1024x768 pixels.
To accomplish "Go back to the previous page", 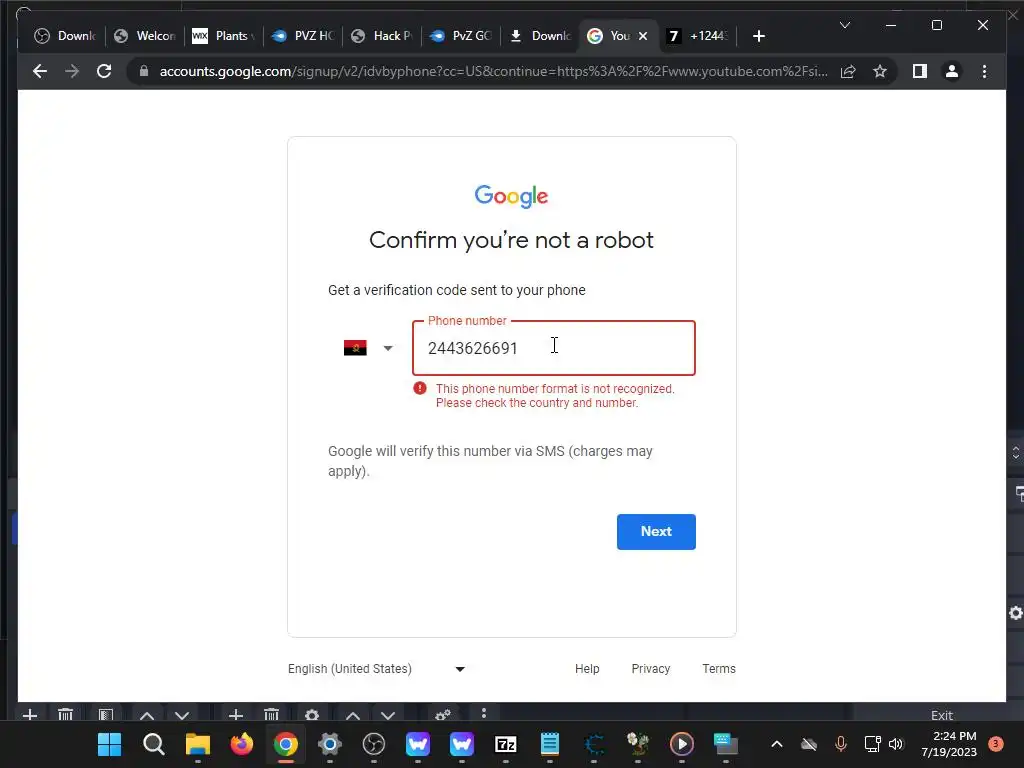I will point(40,71).
